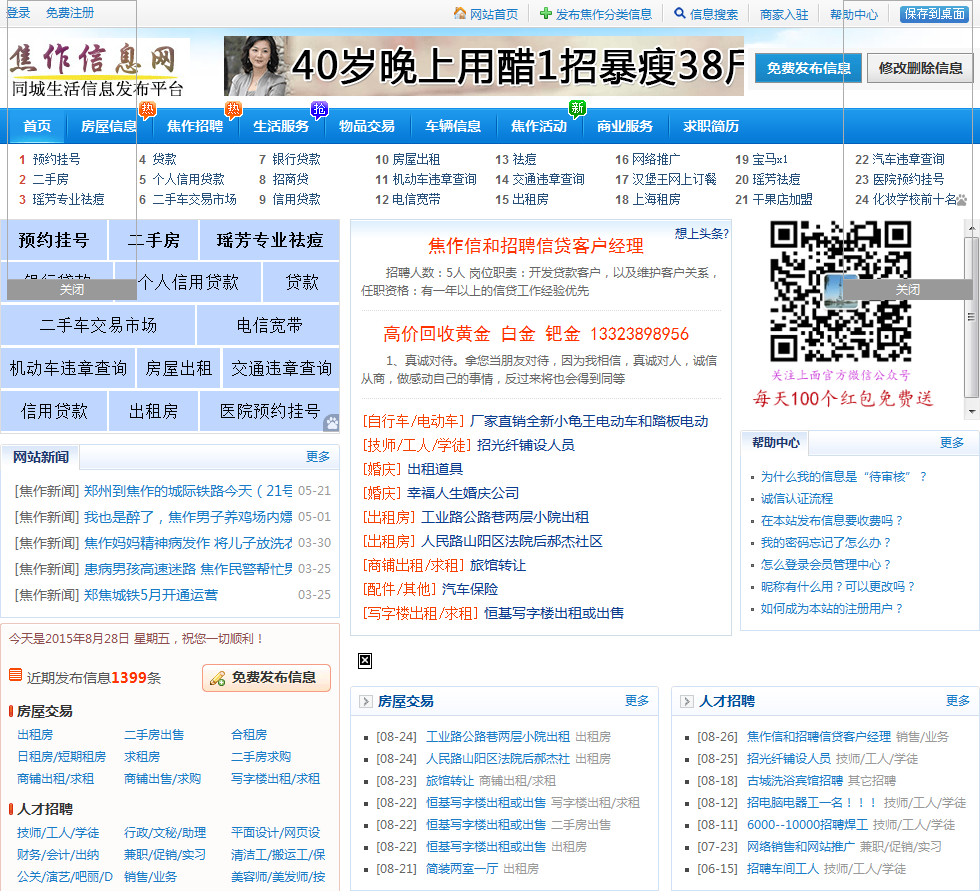Image resolution: width=980 pixels, height=891 pixels.
Task: Click the home icon beside 网站首页
Action: [x=459, y=13]
